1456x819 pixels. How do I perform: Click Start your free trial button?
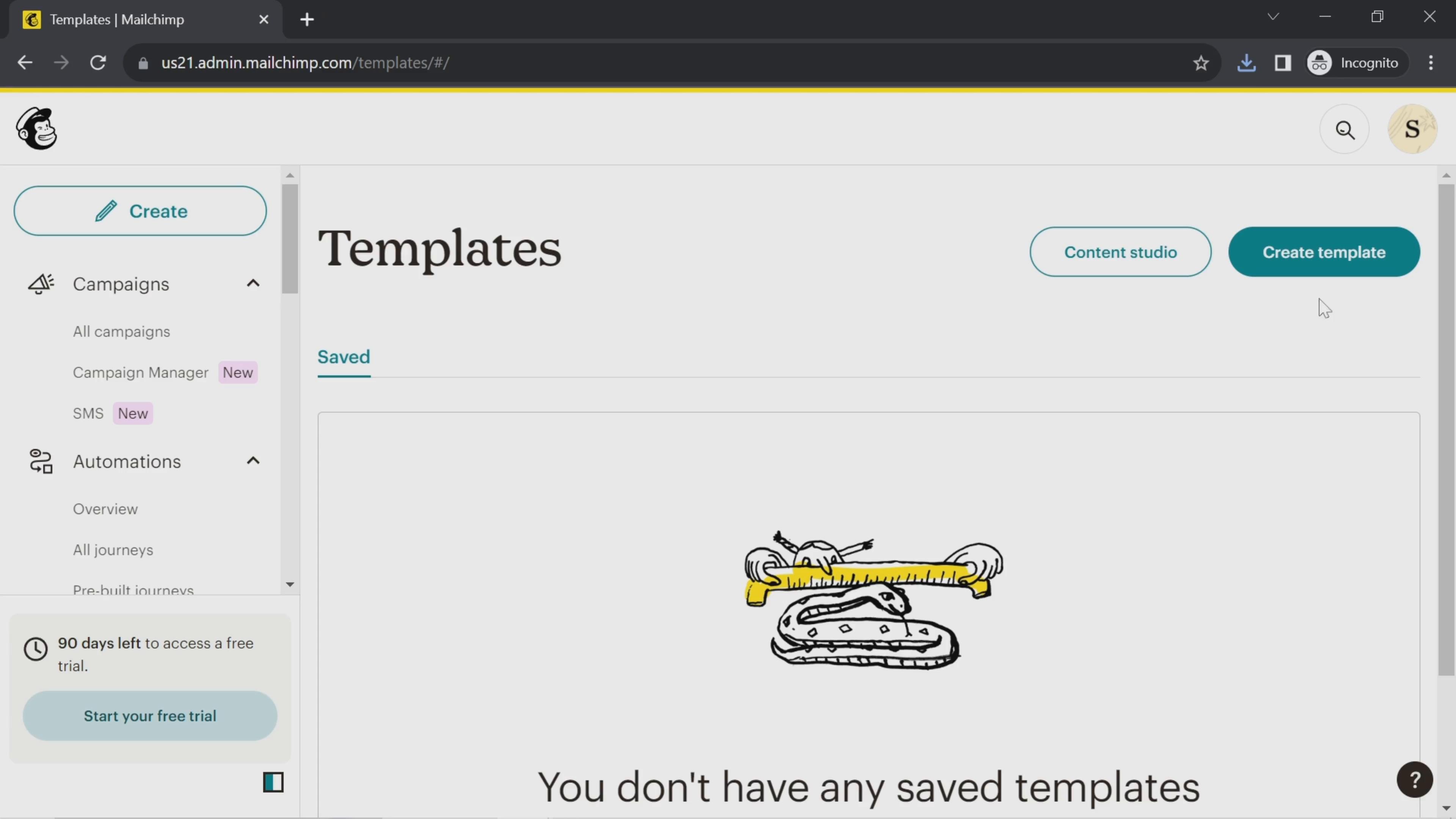click(x=150, y=716)
